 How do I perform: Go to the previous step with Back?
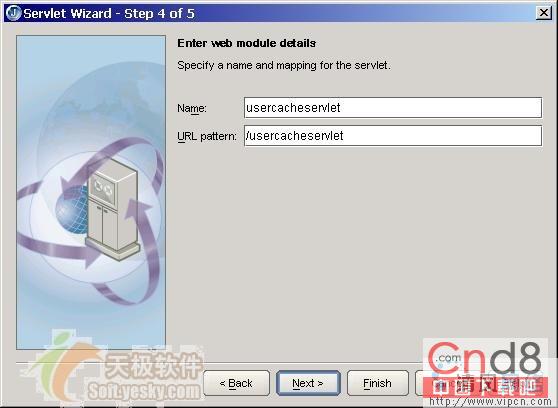[236, 383]
